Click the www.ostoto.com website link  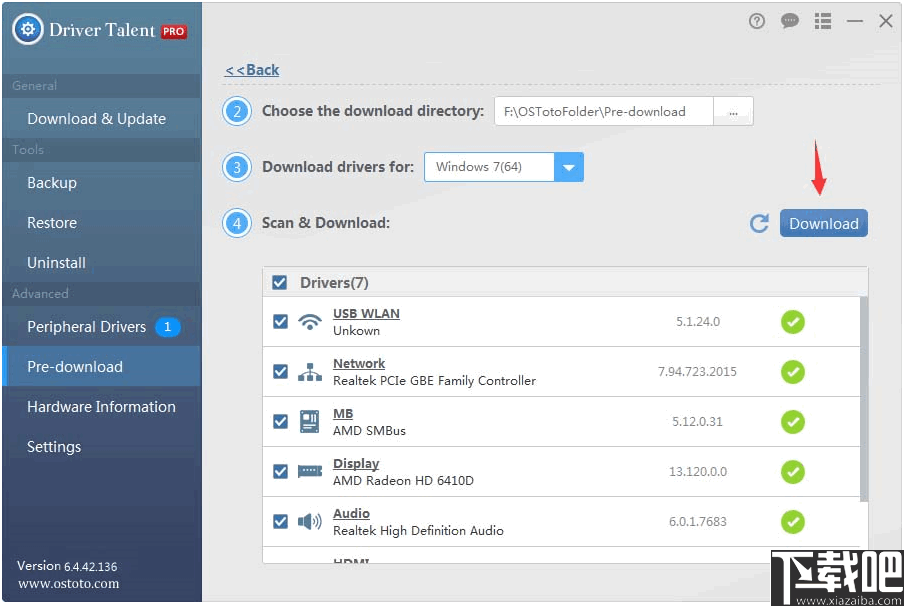click(x=69, y=583)
